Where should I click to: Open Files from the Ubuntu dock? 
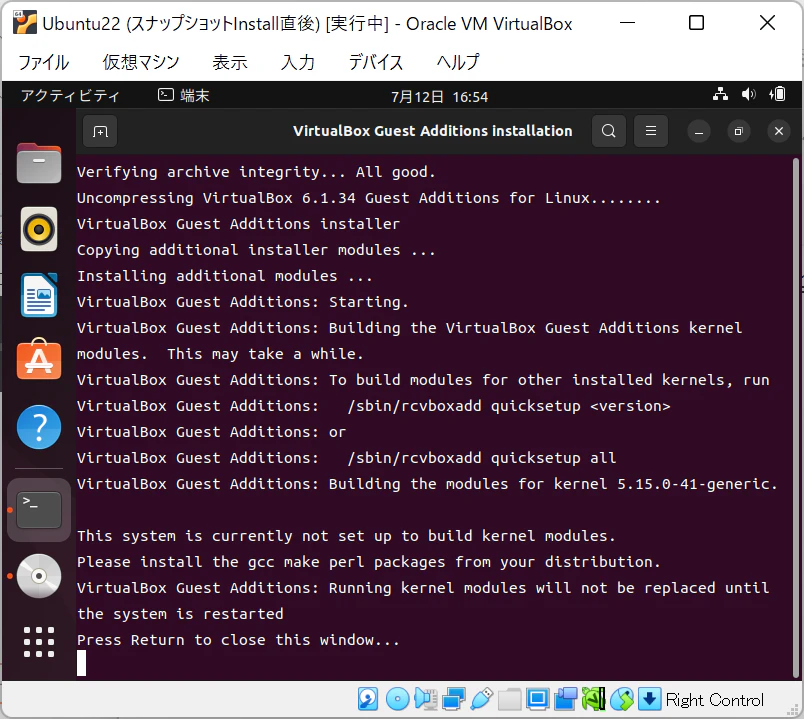[x=39, y=163]
